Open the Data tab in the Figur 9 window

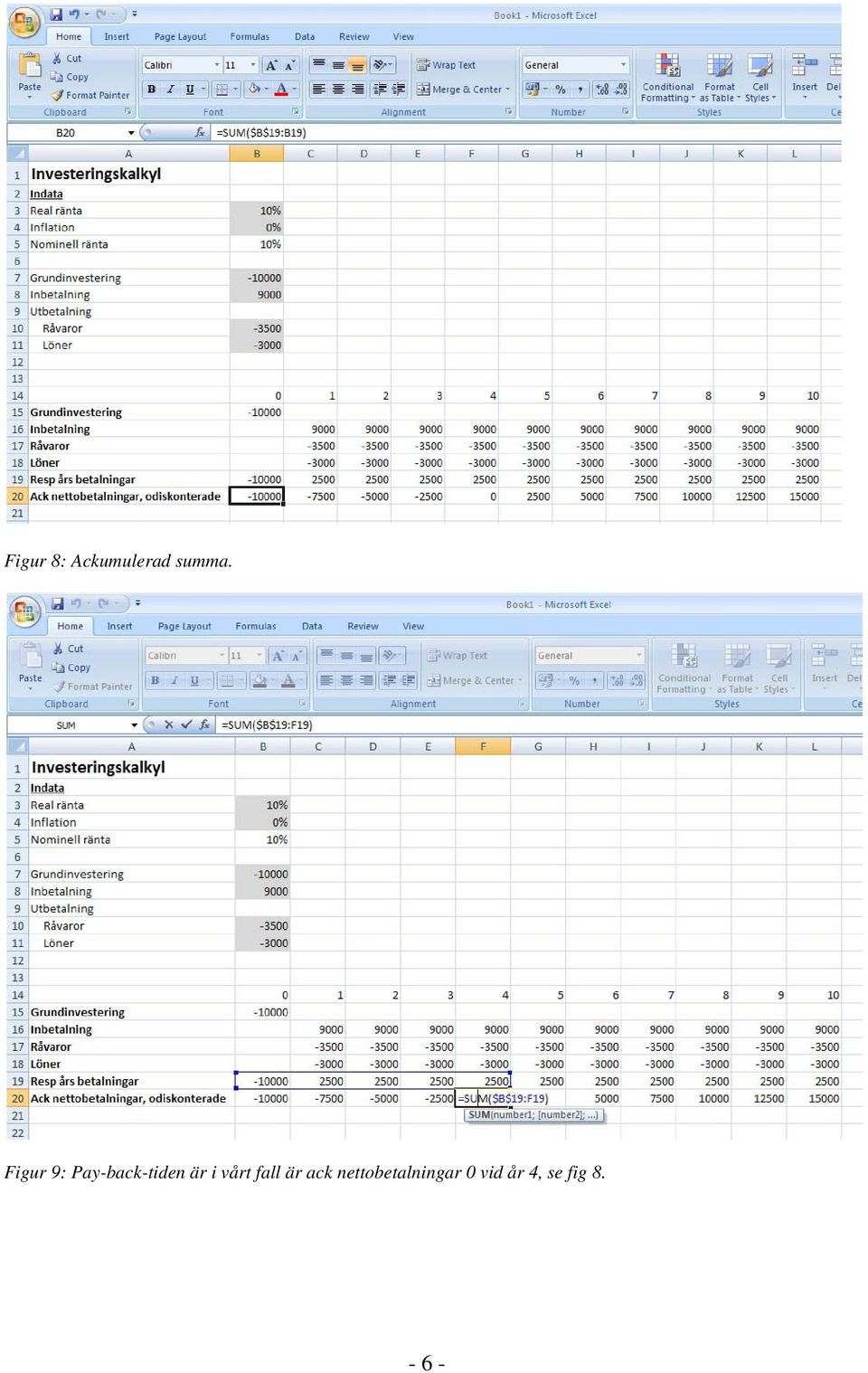click(x=312, y=626)
